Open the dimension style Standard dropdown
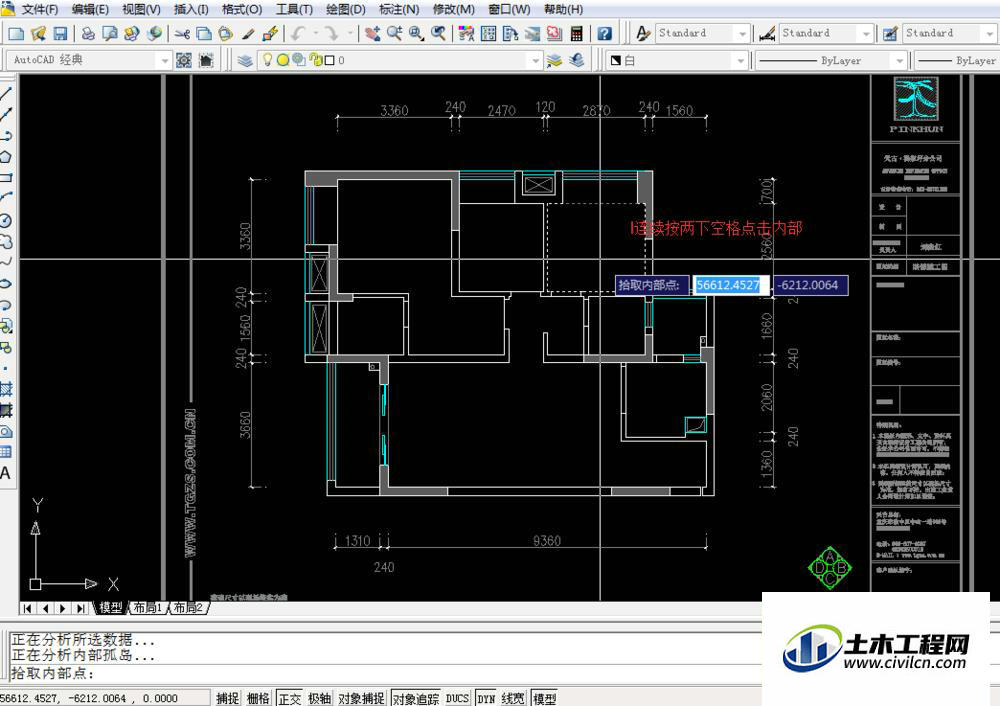This screenshot has width=1000, height=706. pyautogui.click(x=865, y=33)
